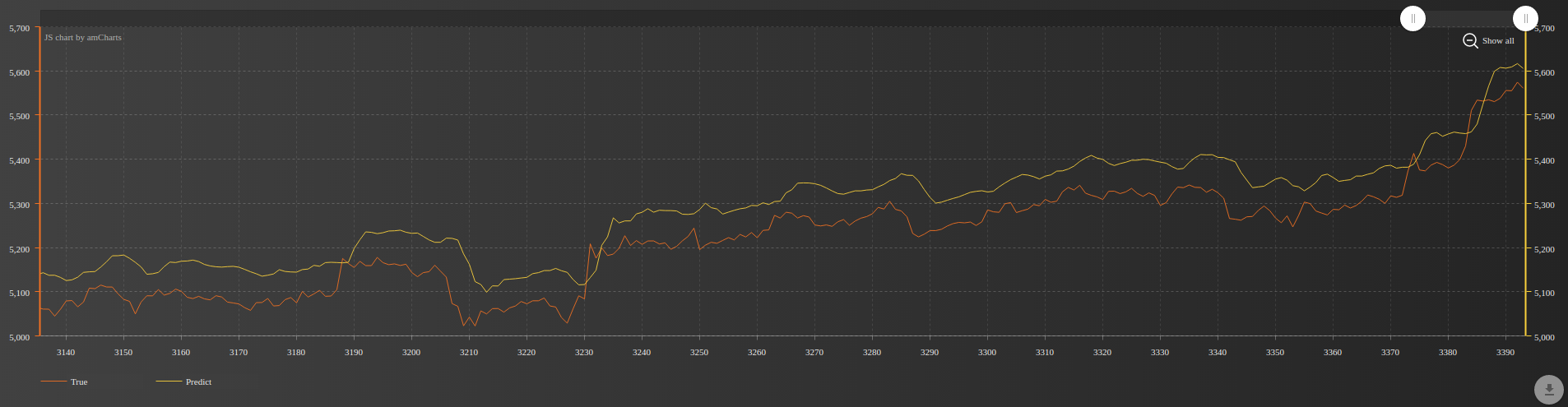Click the left scrollbar grip handle
Screen dimensions: 1568x407
click(1413, 18)
